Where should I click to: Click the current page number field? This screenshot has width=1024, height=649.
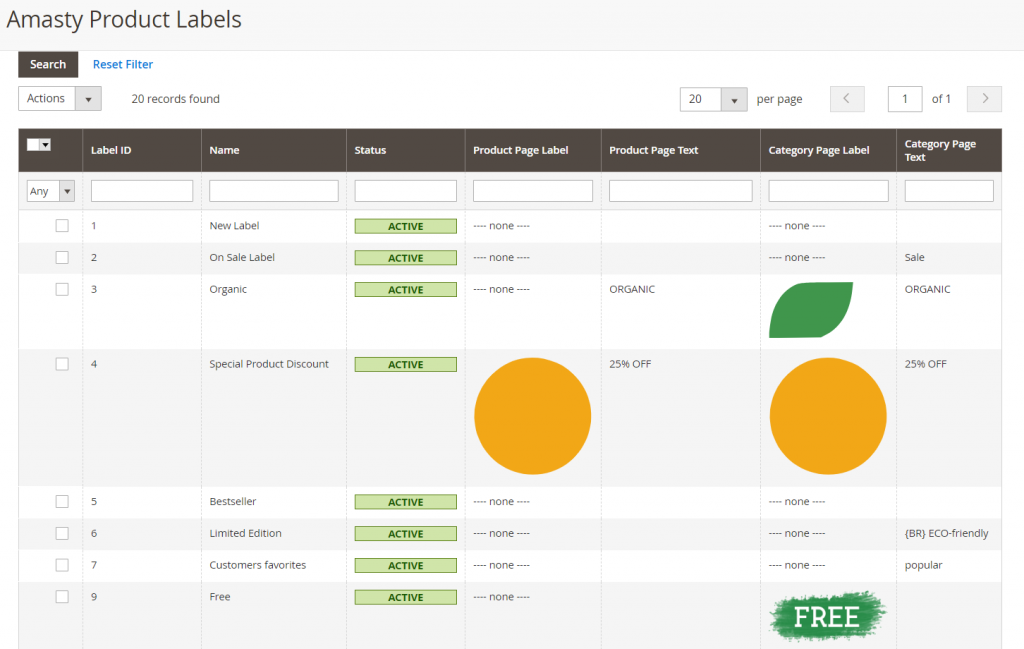tap(904, 99)
